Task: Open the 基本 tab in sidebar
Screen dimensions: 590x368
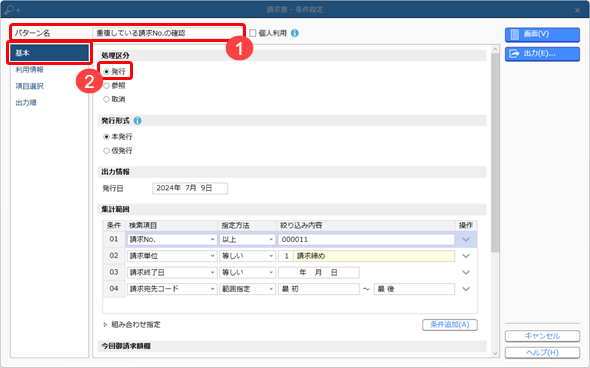Action: [x=49, y=53]
